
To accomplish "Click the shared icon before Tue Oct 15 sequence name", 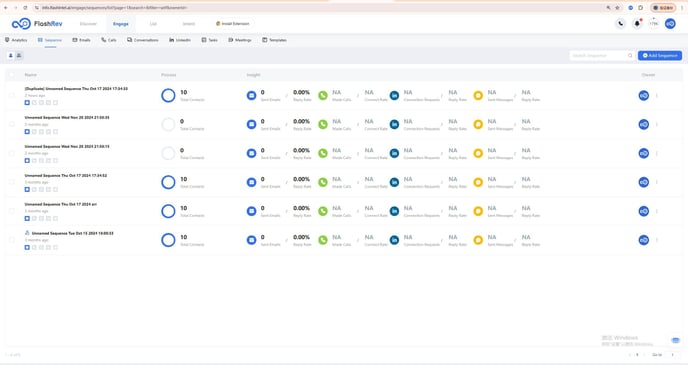I will click(27, 233).
